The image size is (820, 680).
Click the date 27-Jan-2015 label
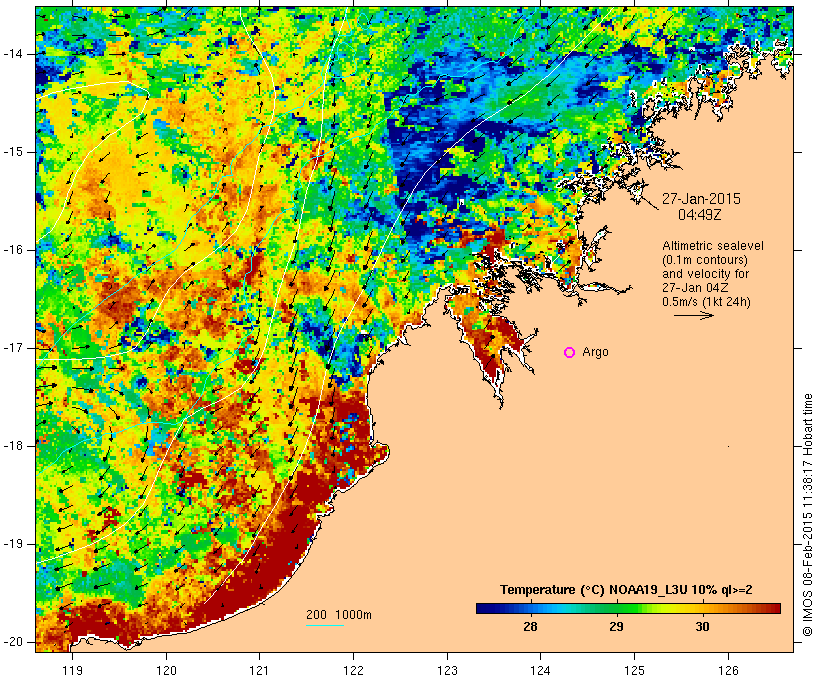(x=701, y=199)
